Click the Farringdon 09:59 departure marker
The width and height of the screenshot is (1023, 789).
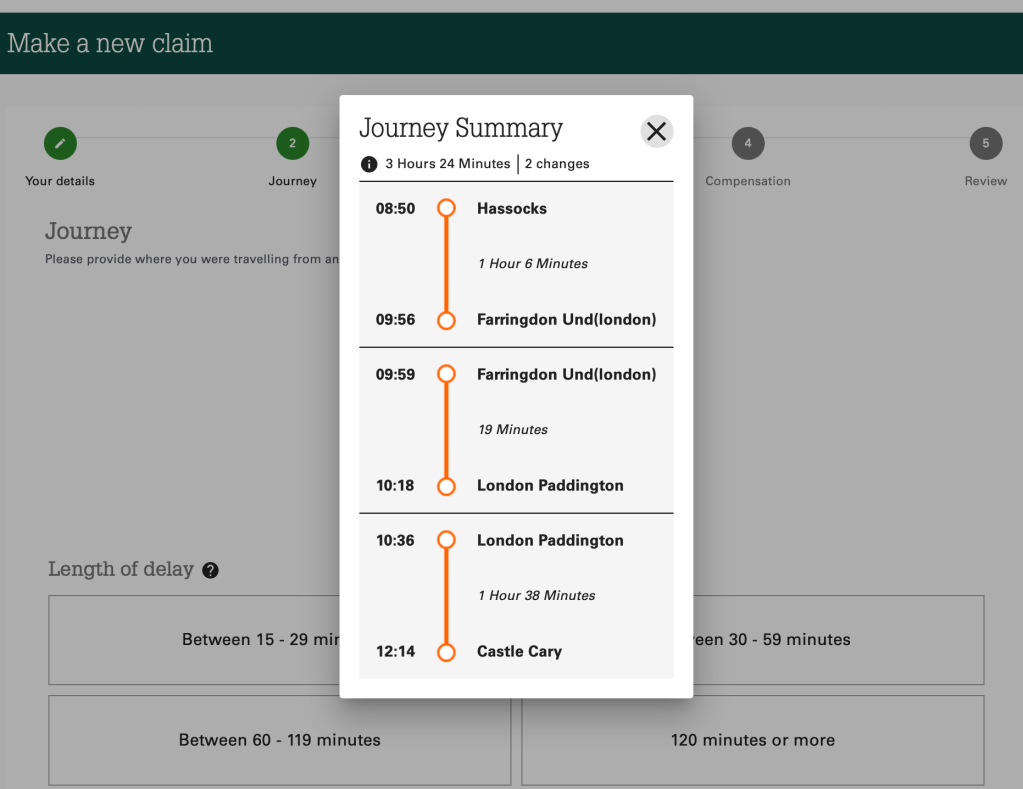point(447,375)
